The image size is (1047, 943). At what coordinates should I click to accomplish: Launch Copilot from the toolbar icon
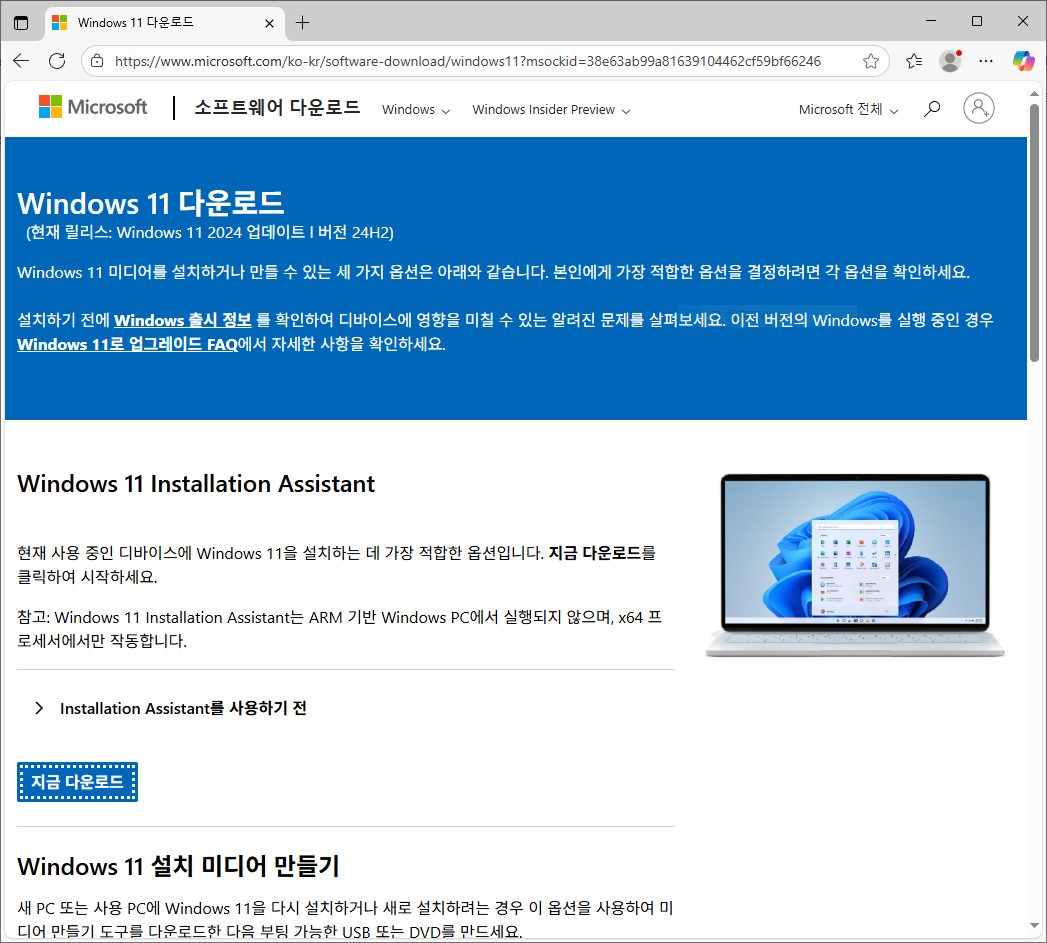(x=1023, y=61)
